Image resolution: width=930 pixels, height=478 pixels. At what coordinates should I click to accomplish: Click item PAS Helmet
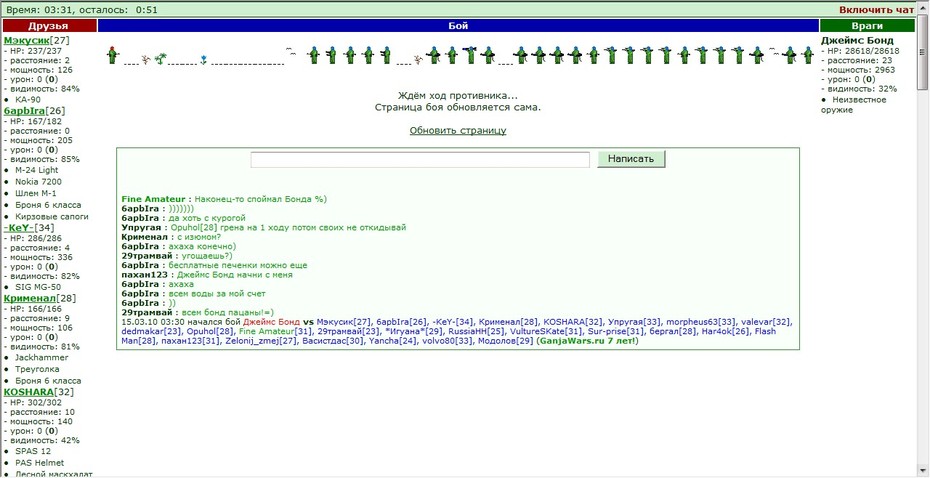(39, 463)
